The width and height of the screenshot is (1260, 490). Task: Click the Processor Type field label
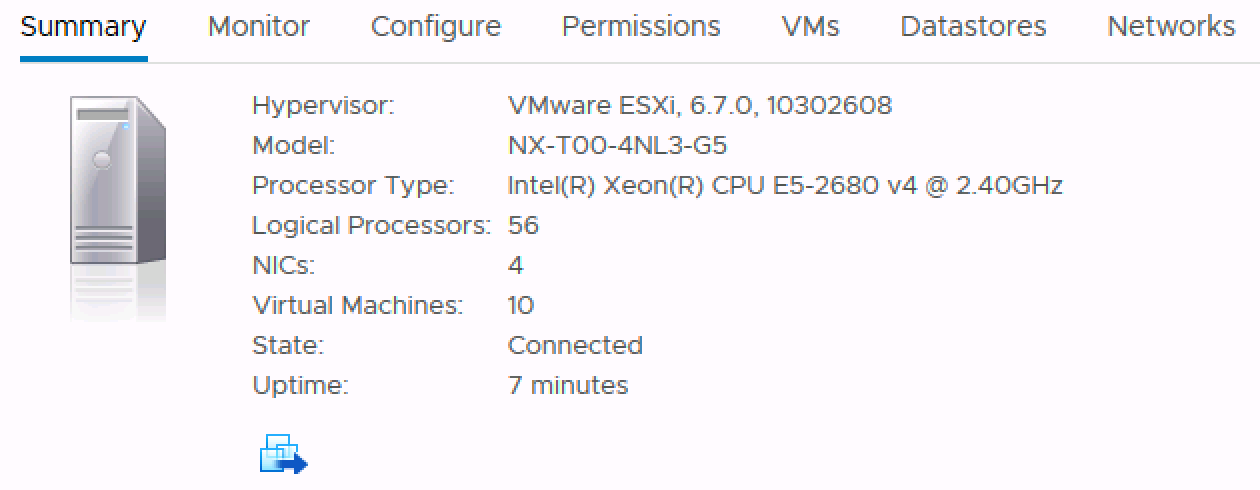click(353, 185)
